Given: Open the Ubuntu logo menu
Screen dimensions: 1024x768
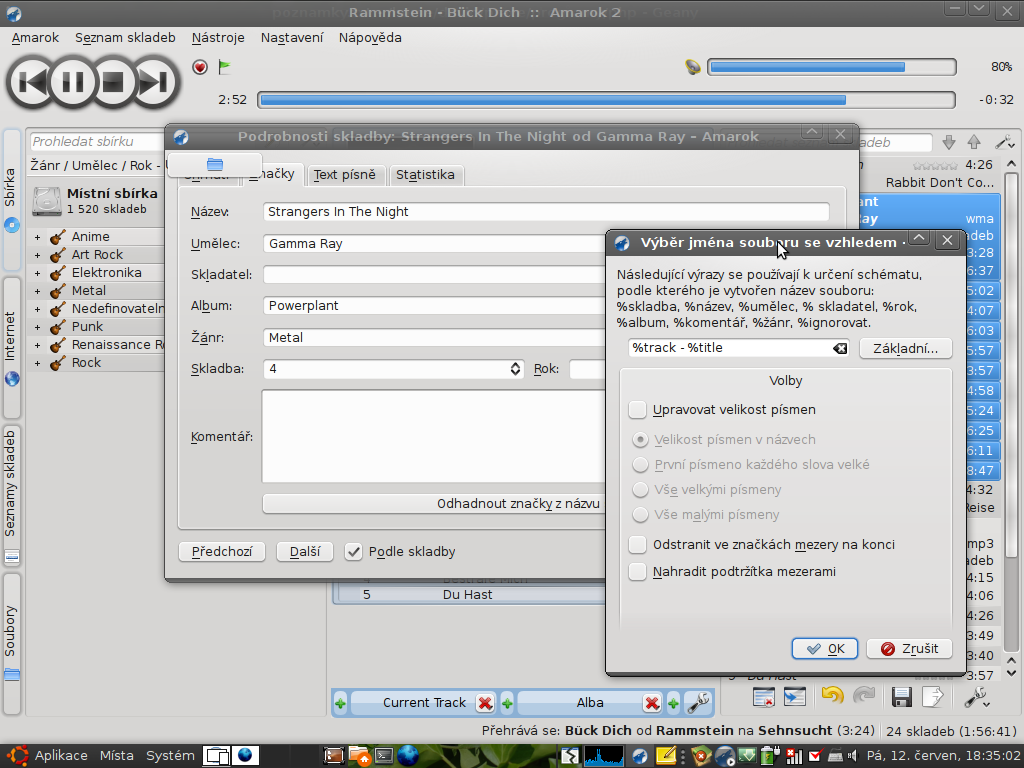Looking at the screenshot, I should coord(17,756).
